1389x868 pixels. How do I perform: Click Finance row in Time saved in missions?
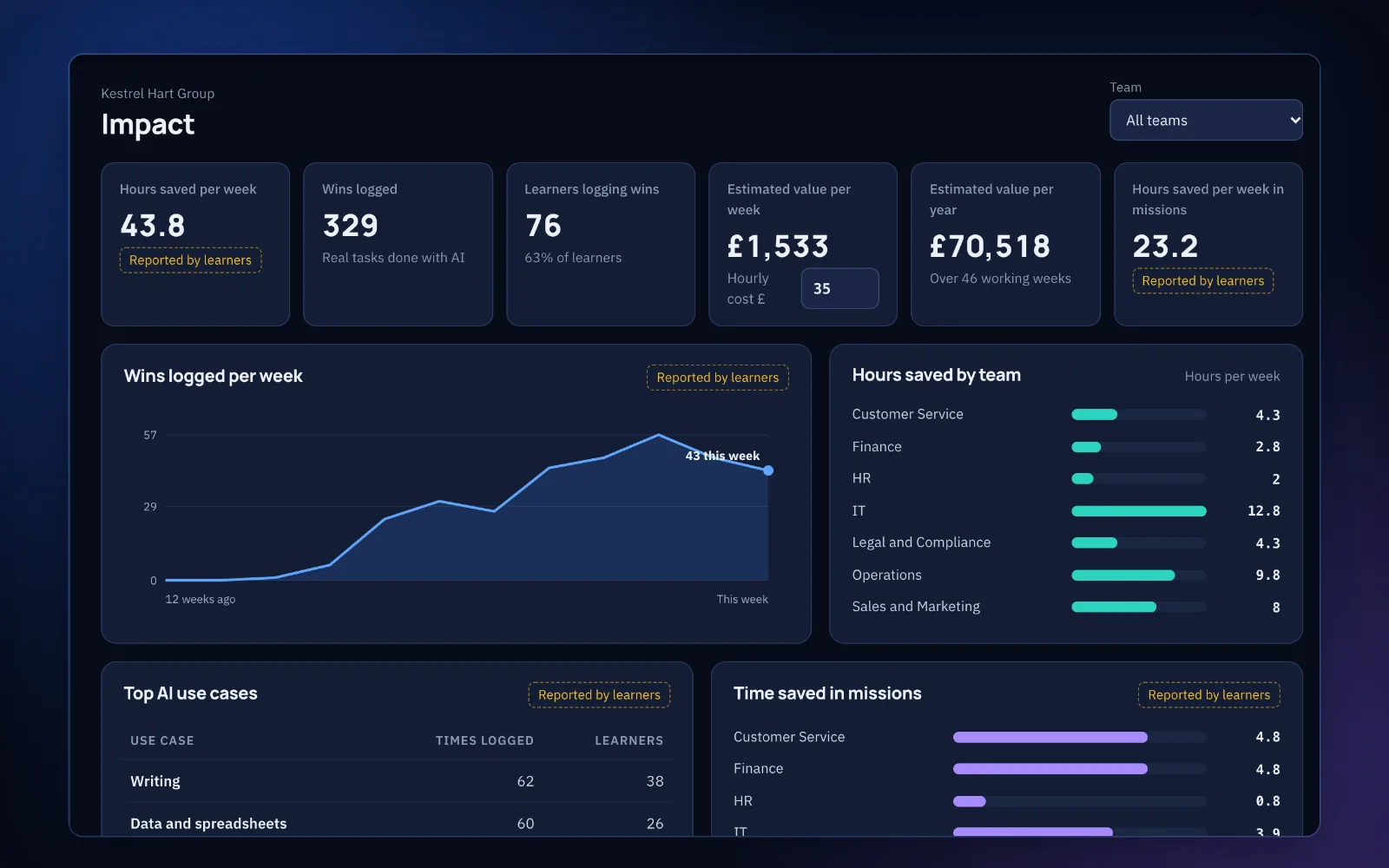[x=1007, y=769]
